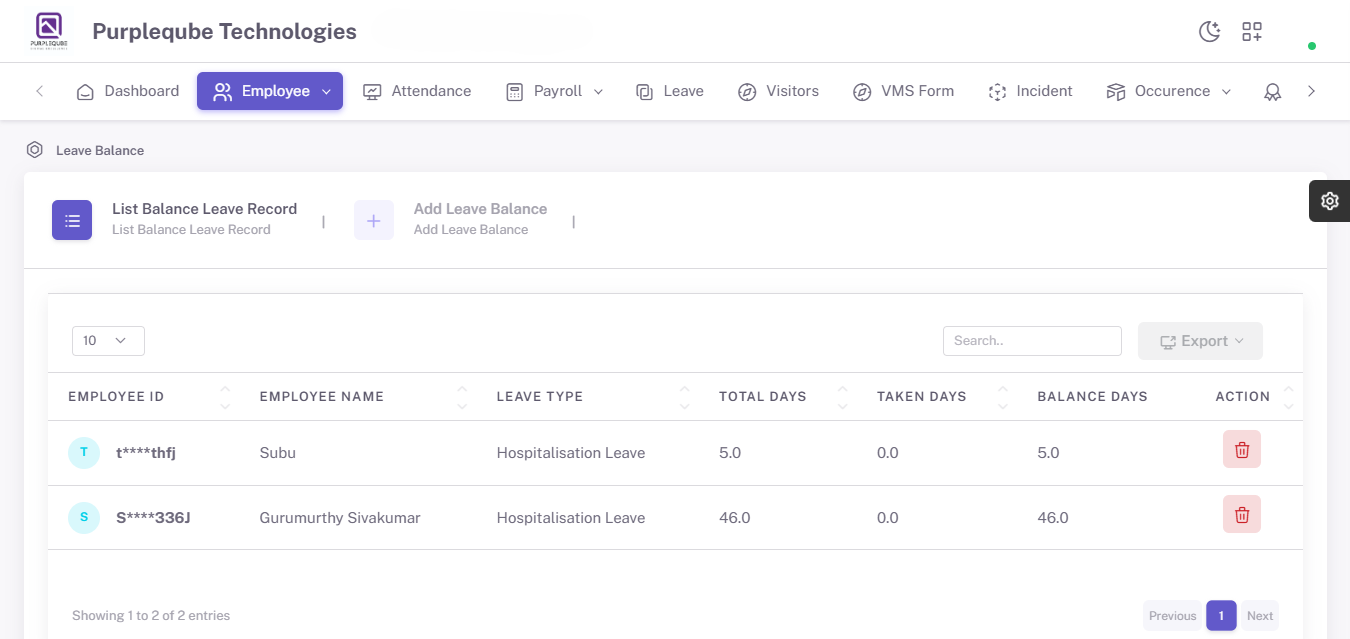Open the Export dropdown button
This screenshot has width=1350, height=639.
1200,341
